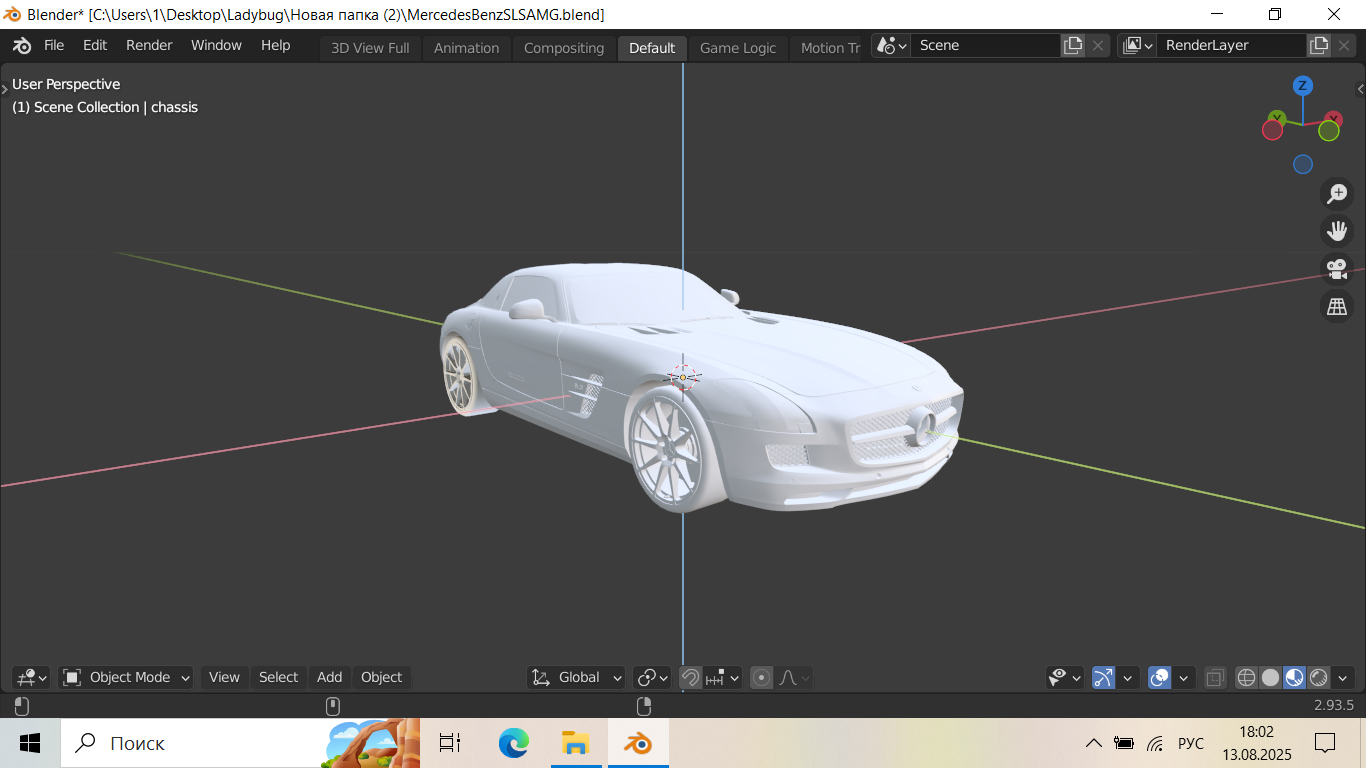Toggle camera view with the camera icon
The height and width of the screenshot is (768, 1366).
click(x=1337, y=269)
